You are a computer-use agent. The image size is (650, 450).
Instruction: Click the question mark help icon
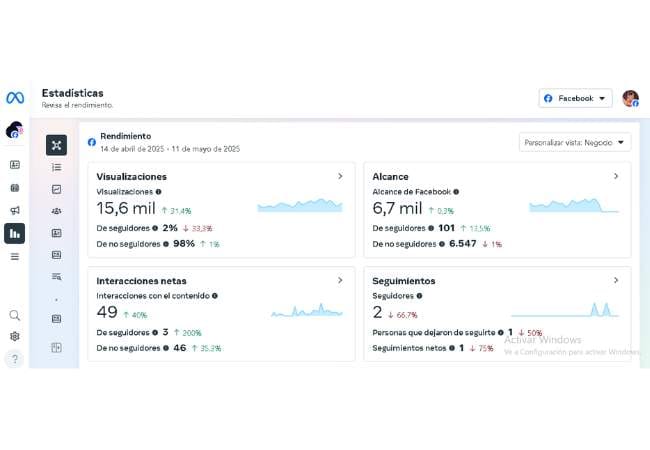pos(15,359)
